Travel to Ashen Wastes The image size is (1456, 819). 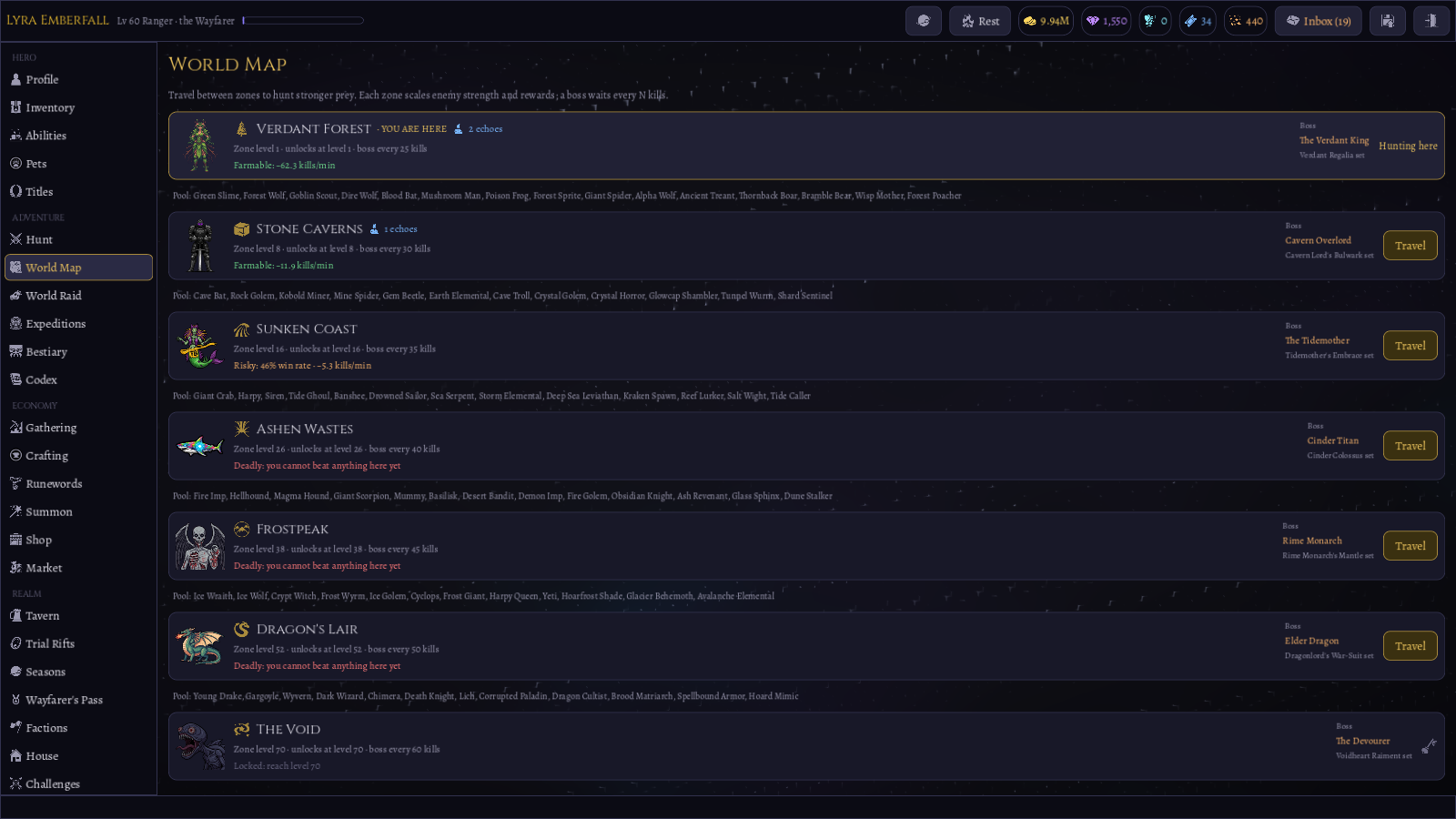(1410, 446)
